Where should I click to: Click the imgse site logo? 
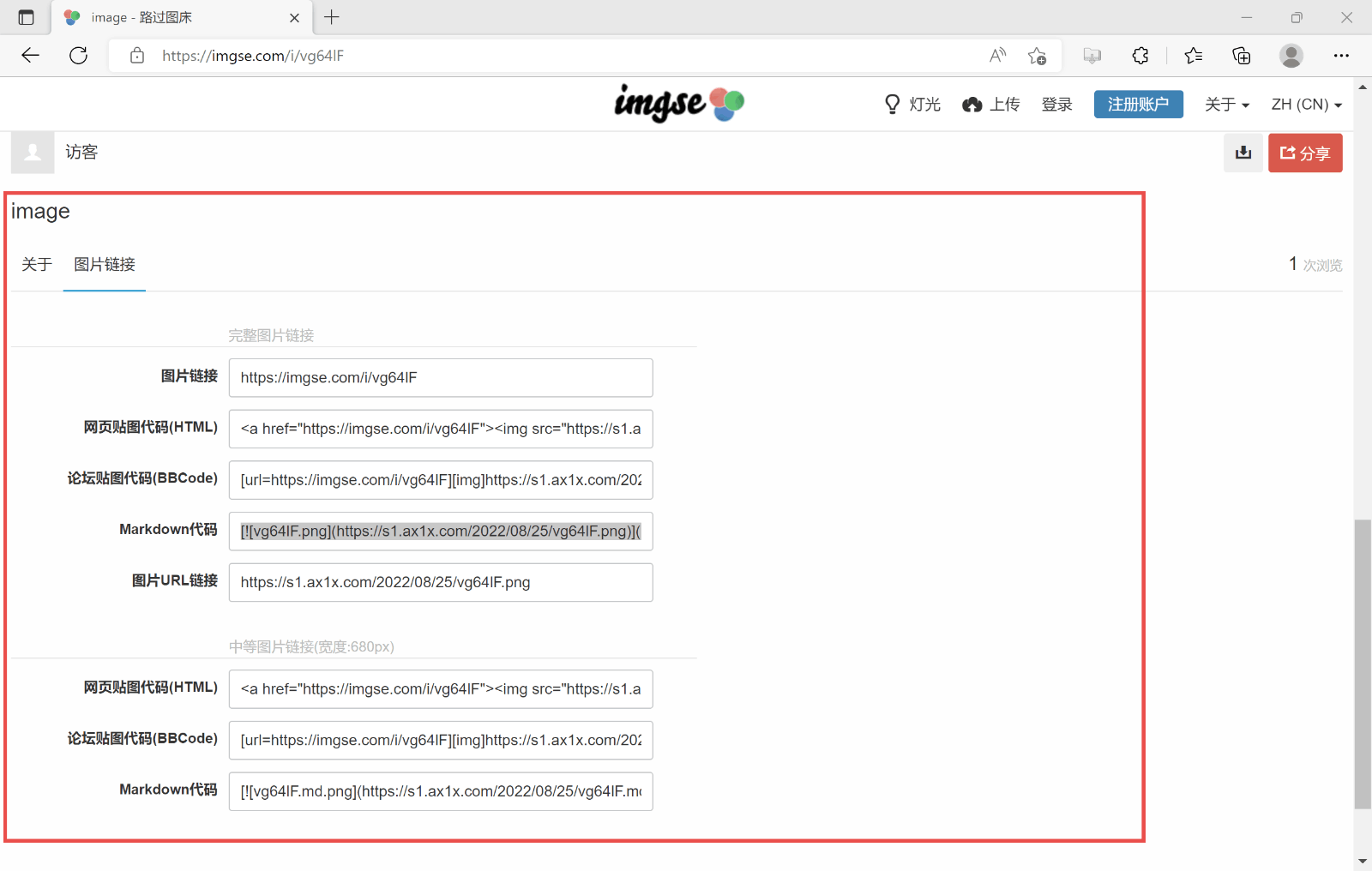[x=678, y=104]
